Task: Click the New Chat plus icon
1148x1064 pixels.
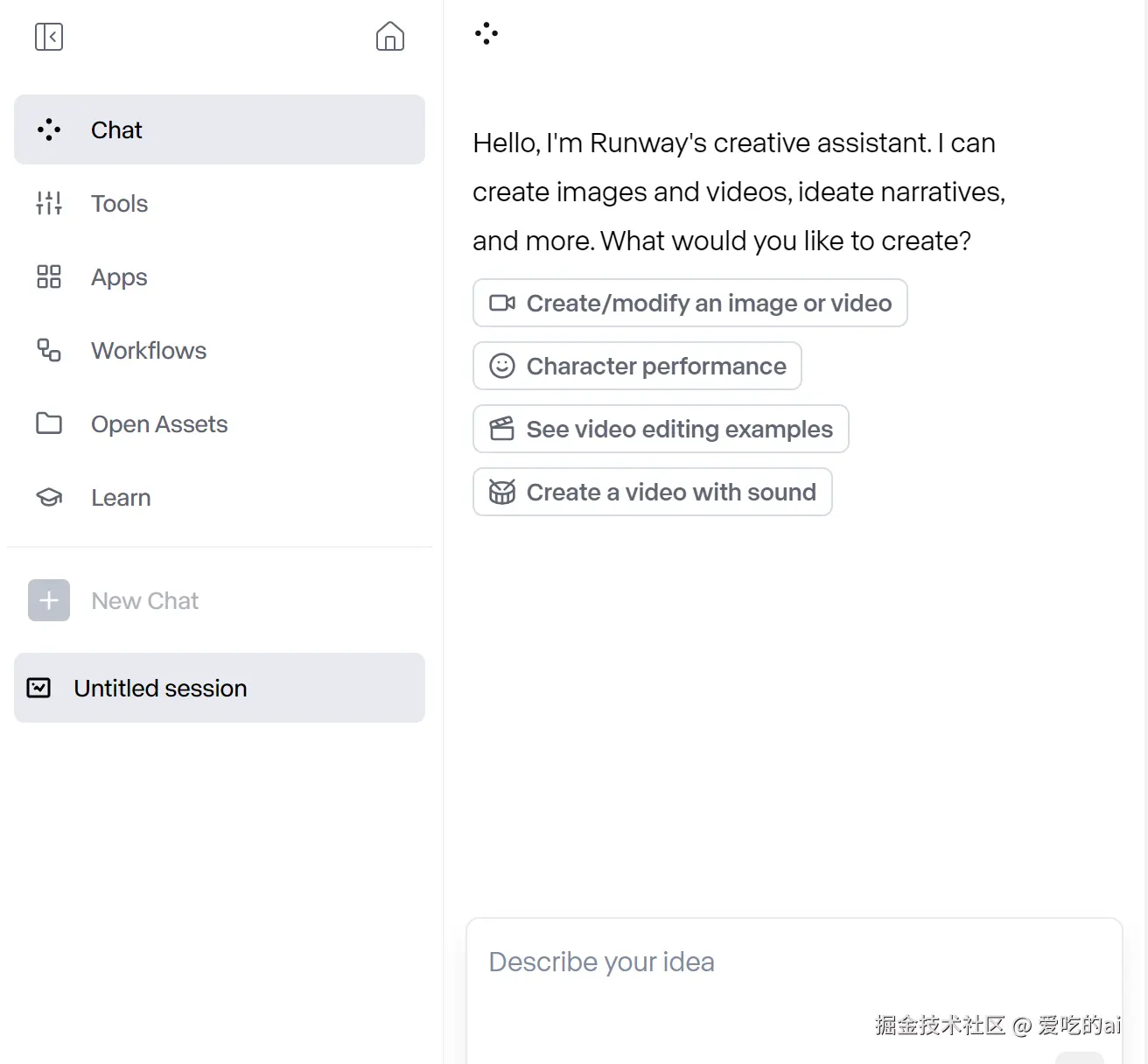Action: 49,601
